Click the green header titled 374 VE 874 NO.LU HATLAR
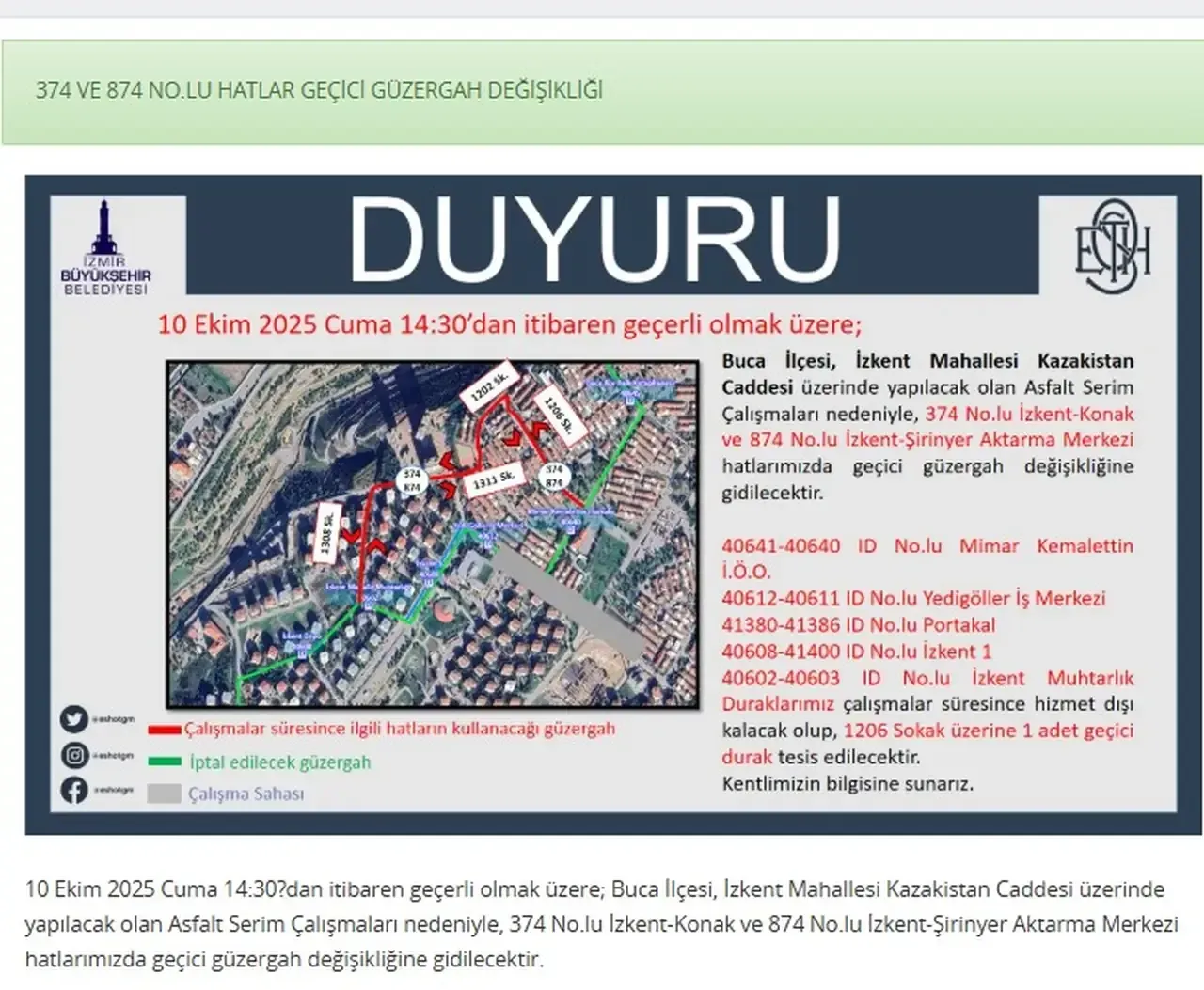Screen dimensions: 1204x990 (602, 91)
